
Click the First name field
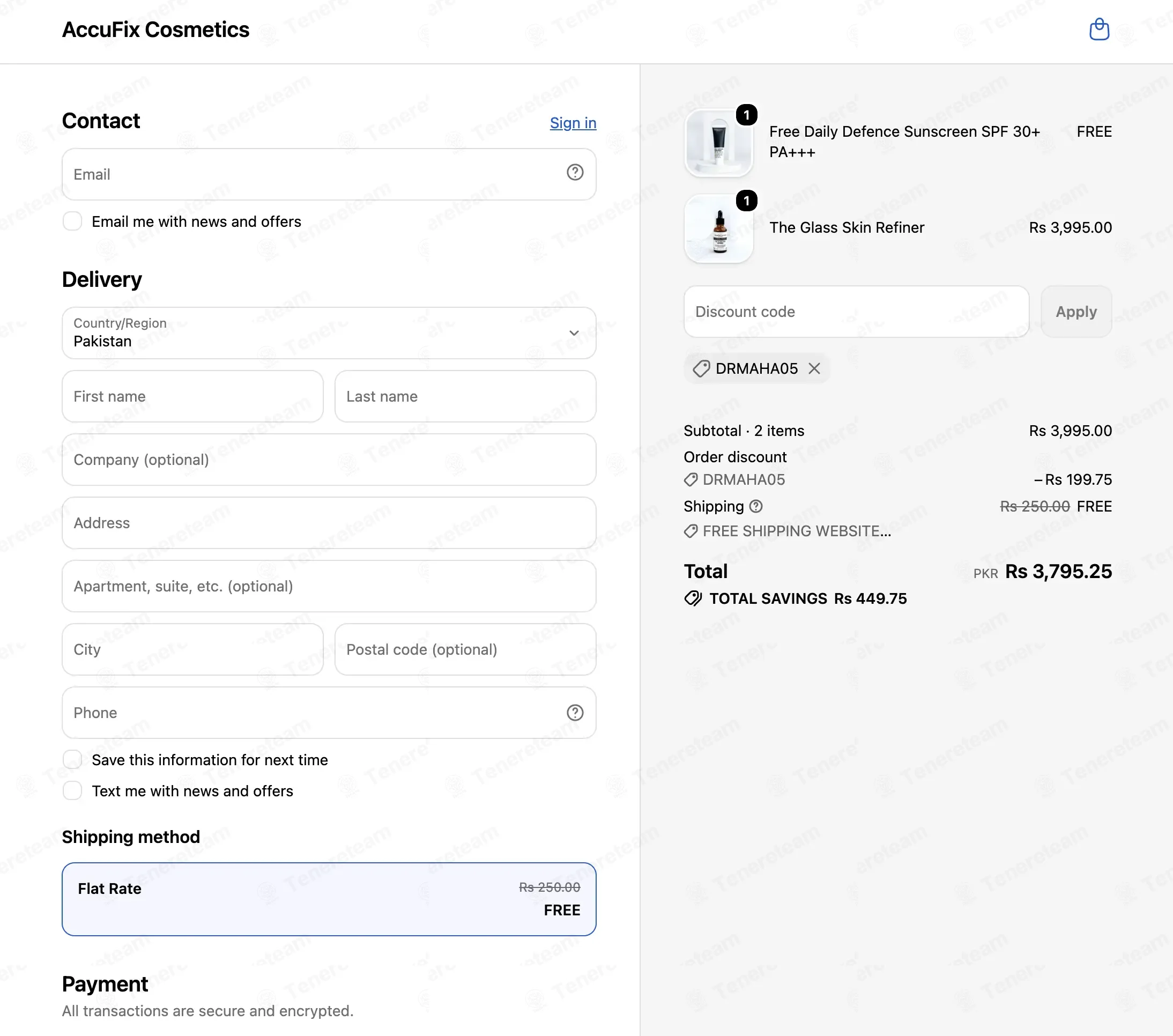(192, 397)
